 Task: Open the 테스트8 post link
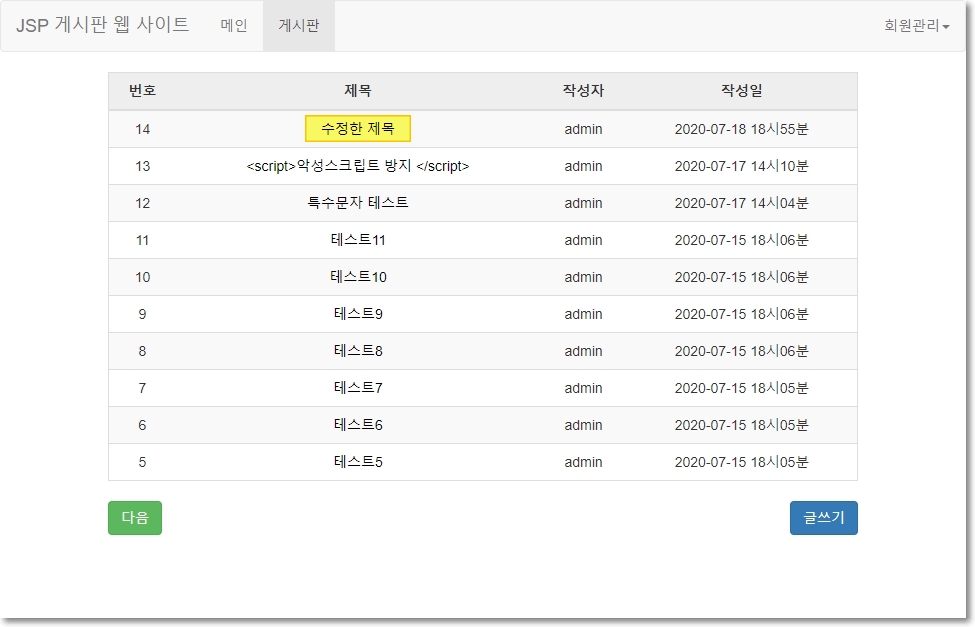pyautogui.click(x=358, y=351)
